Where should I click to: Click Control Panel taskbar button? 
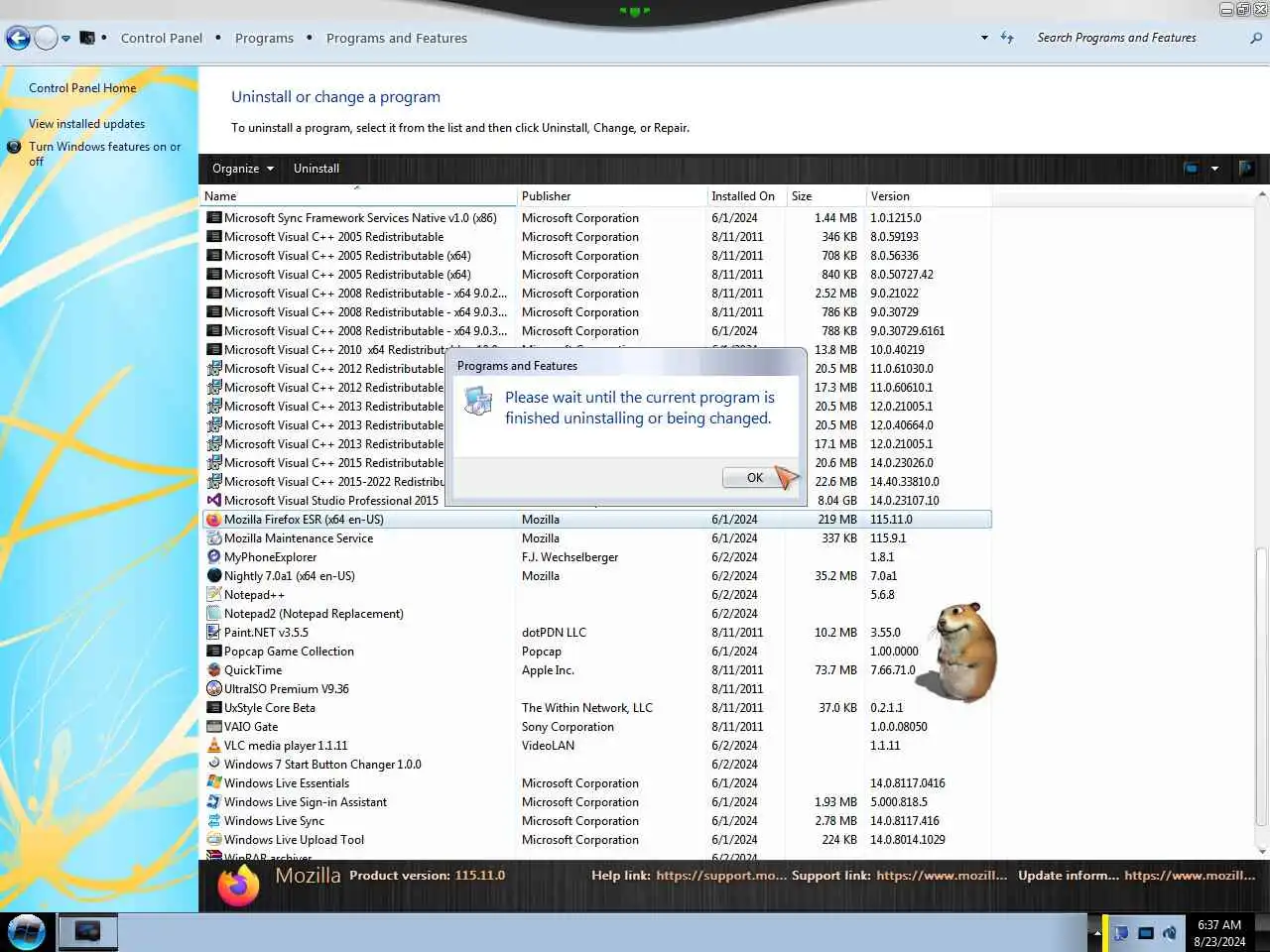pos(87,932)
